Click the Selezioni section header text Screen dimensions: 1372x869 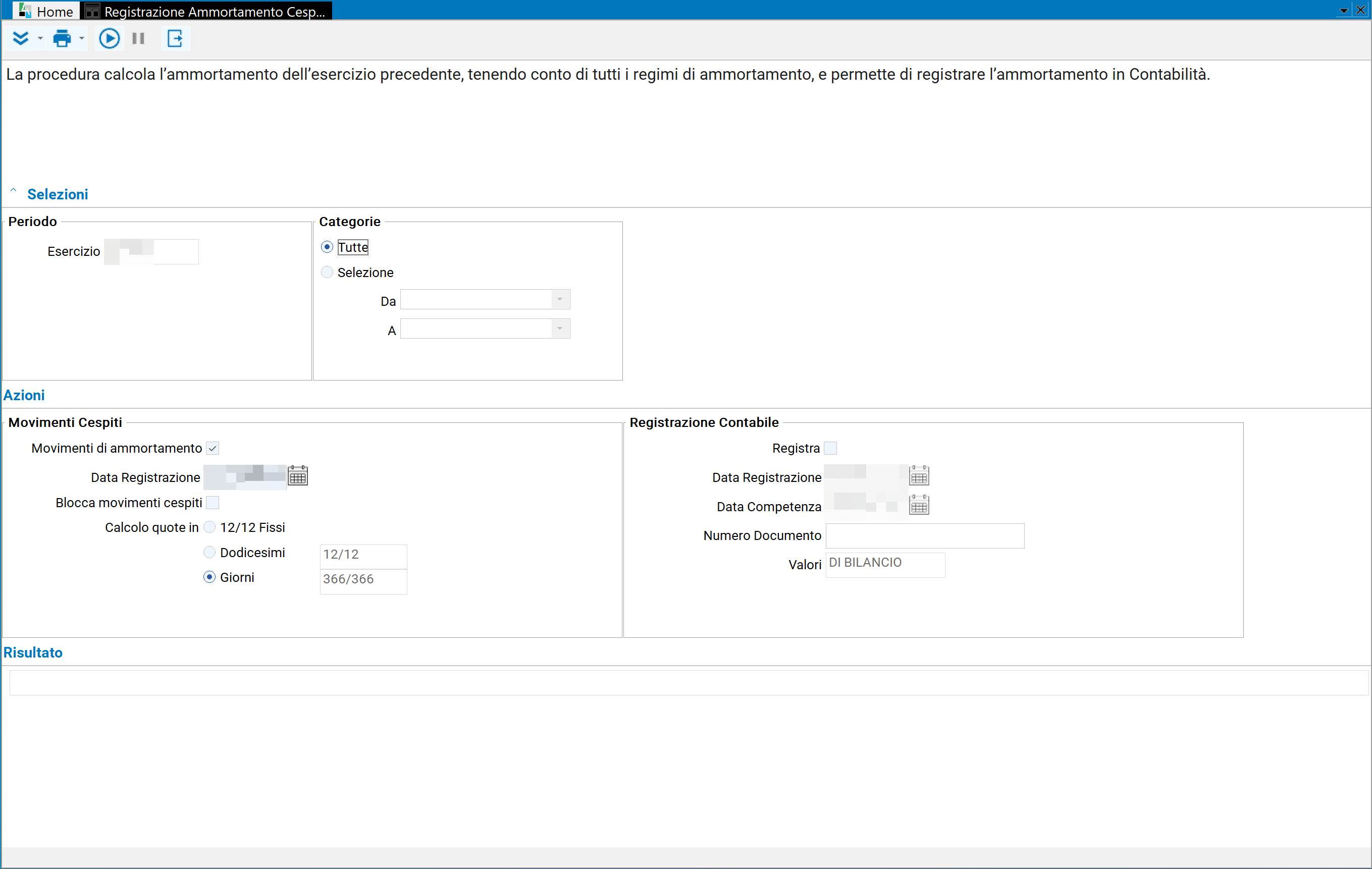pos(58,194)
